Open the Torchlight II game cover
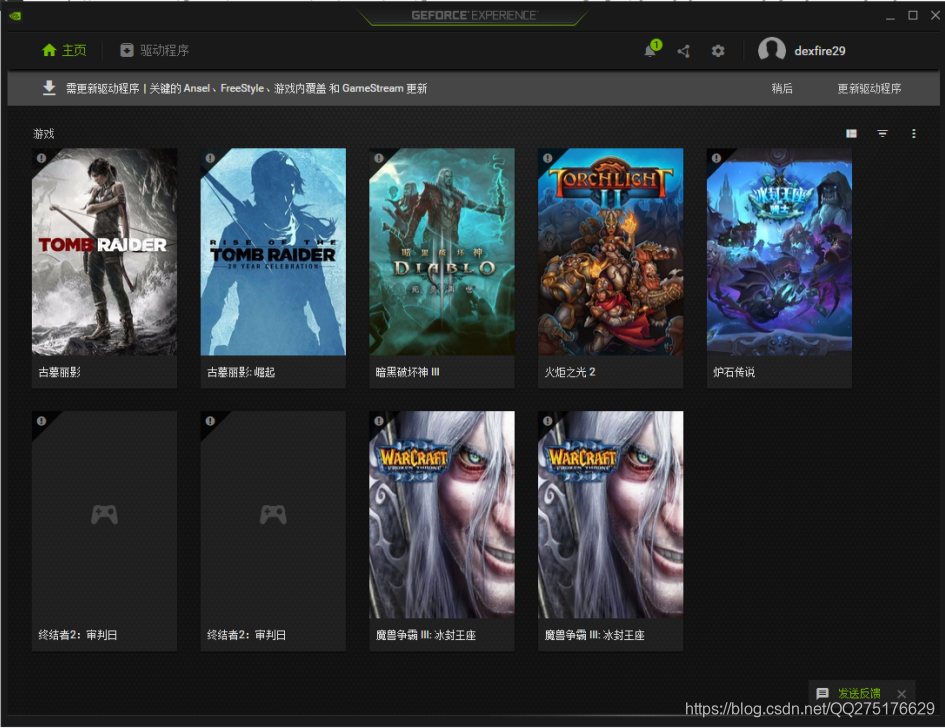 [x=611, y=251]
